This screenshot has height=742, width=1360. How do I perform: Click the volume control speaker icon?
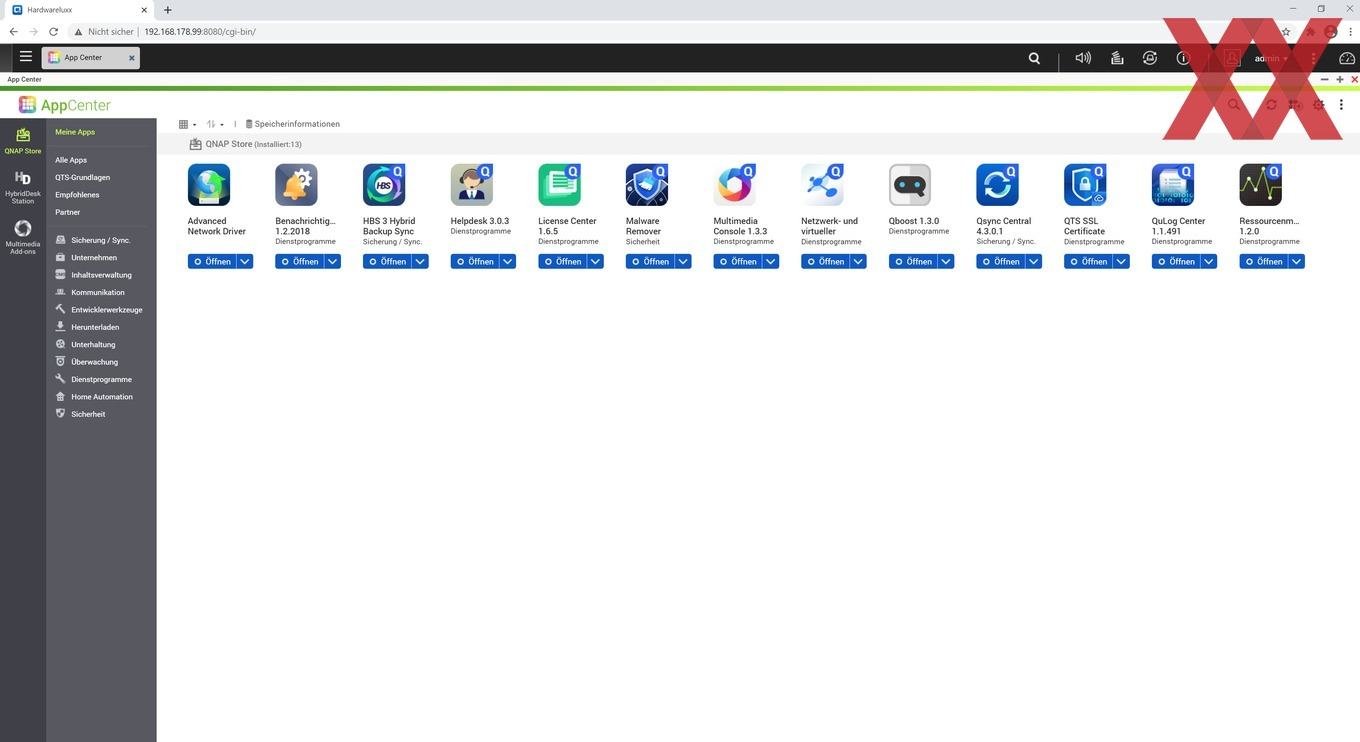click(1083, 58)
